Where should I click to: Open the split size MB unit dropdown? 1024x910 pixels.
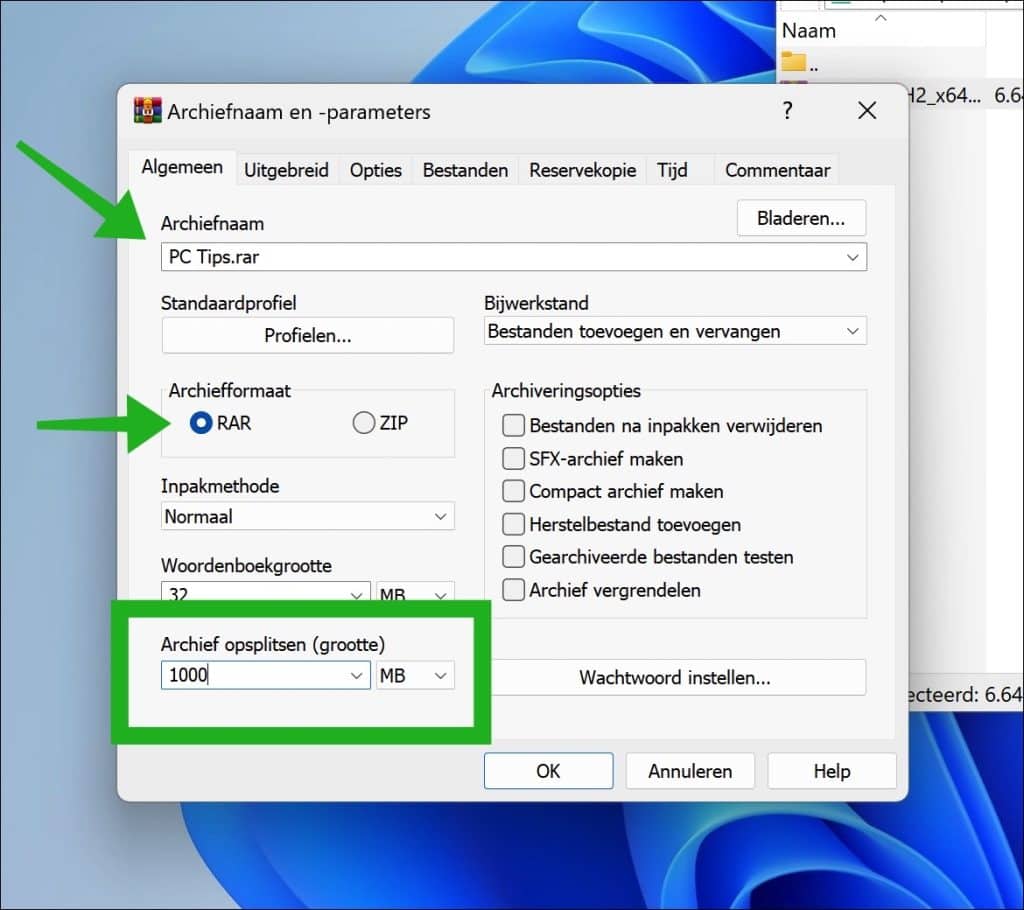(x=415, y=675)
